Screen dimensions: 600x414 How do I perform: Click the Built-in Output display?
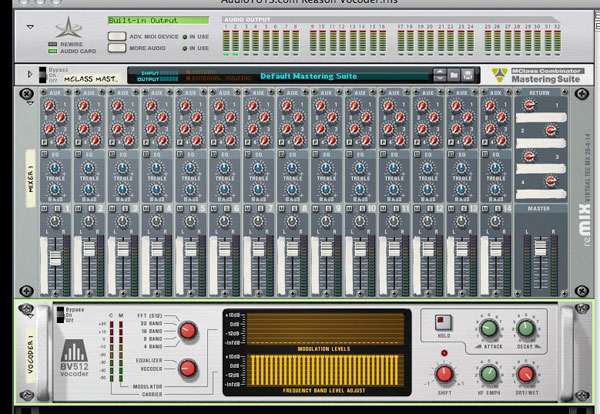coord(158,20)
